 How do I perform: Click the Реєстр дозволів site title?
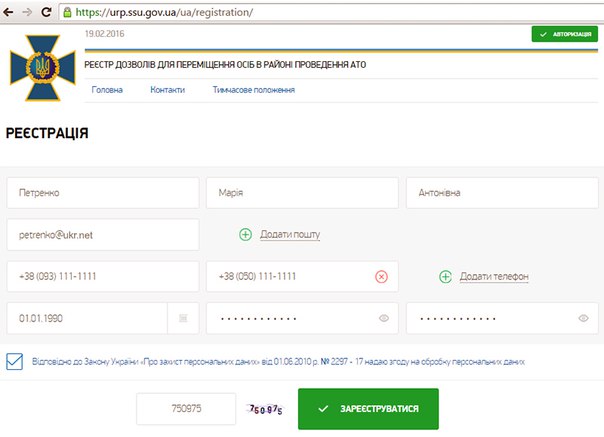pos(225,65)
